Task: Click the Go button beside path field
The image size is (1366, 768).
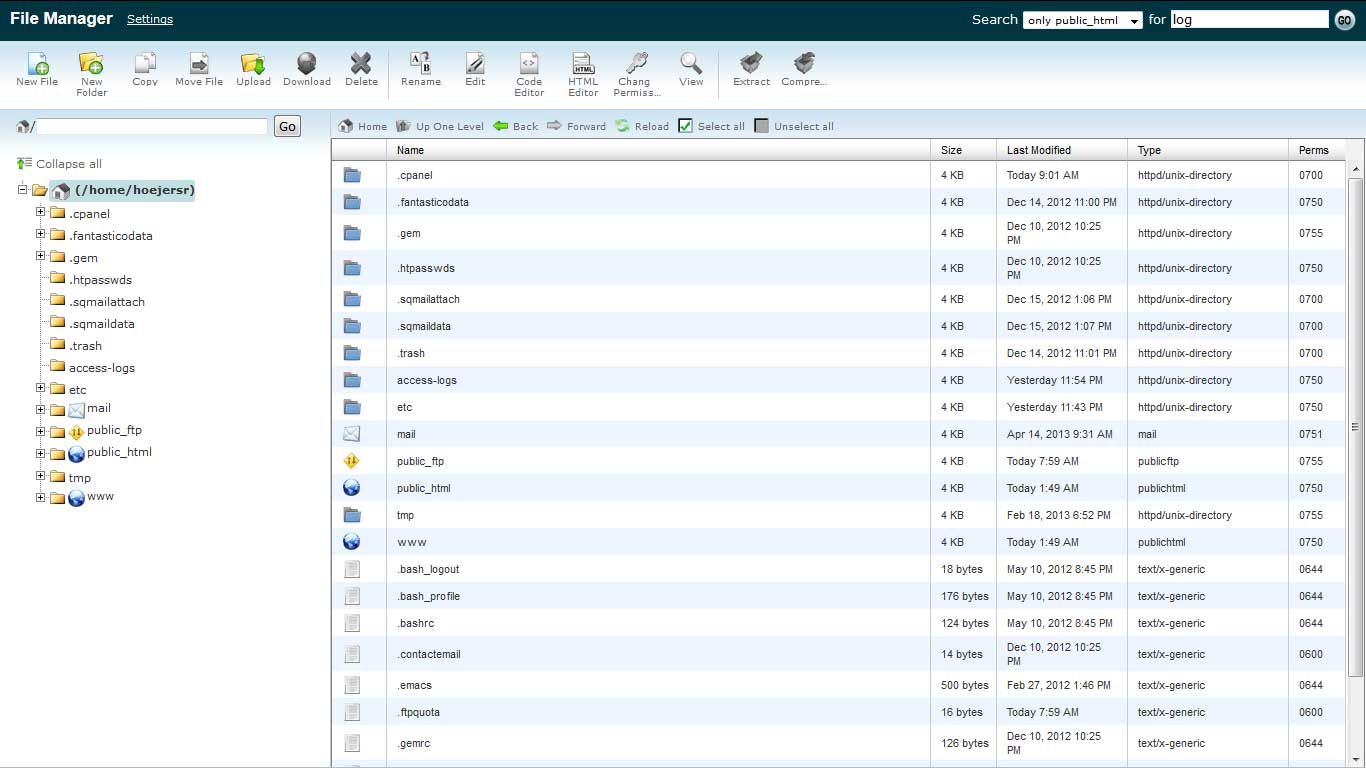Action: coord(287,126)
